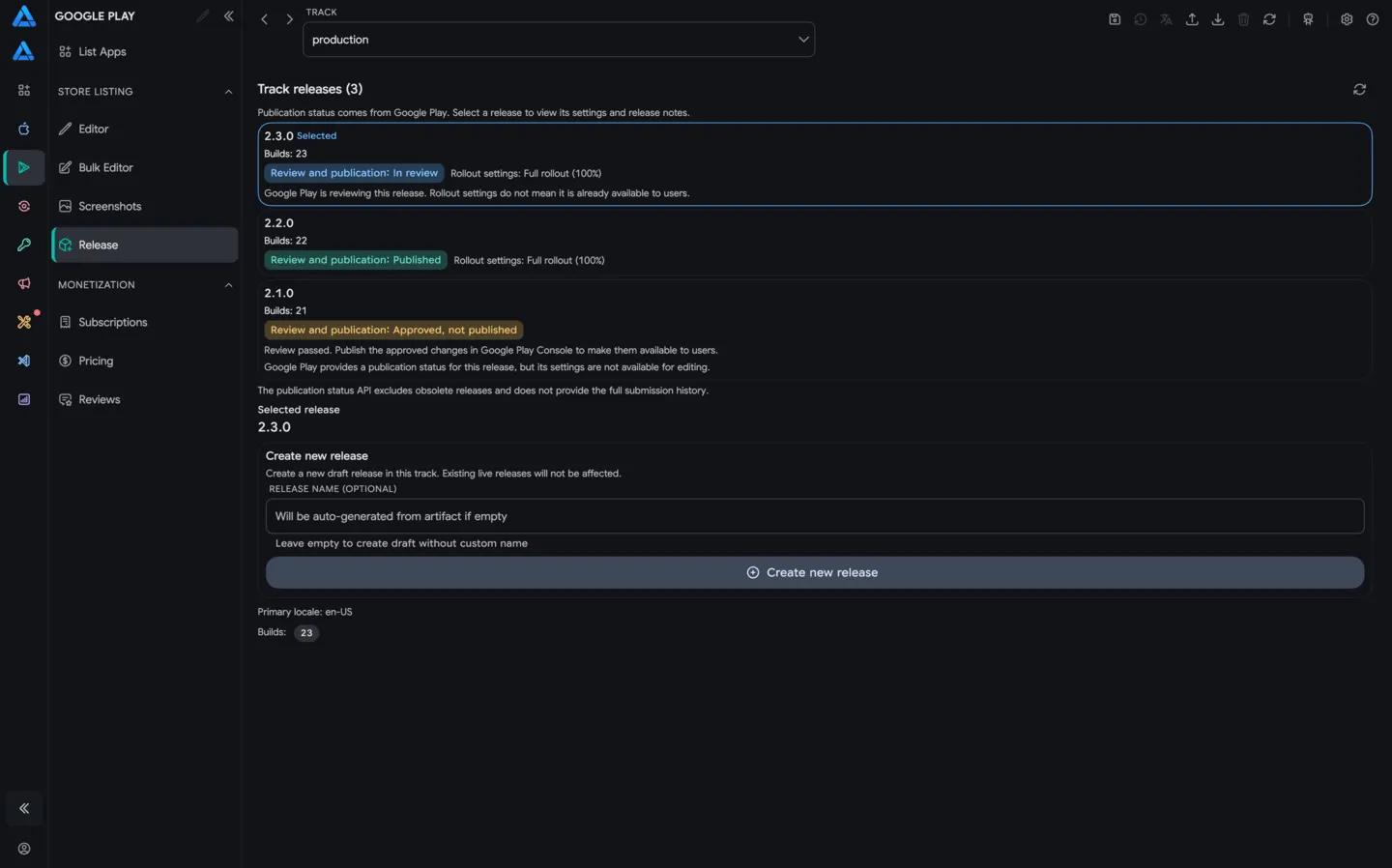
Task: Click the Release name input field
Action: pyautogui.click(x=815, y=516)
